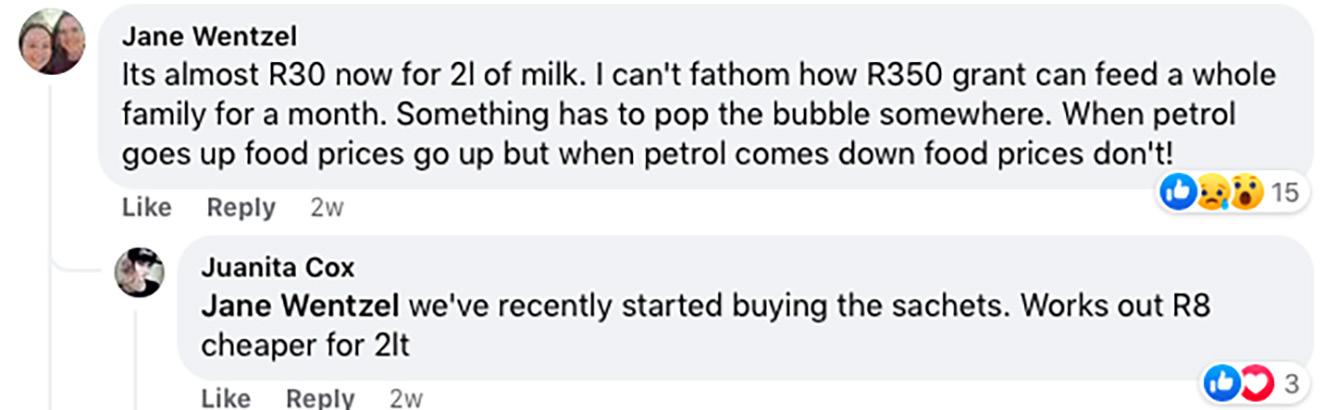Reply to Juanita Cox's comment
The width and height of the screenshot is (1337, 410).
[320, 398]
